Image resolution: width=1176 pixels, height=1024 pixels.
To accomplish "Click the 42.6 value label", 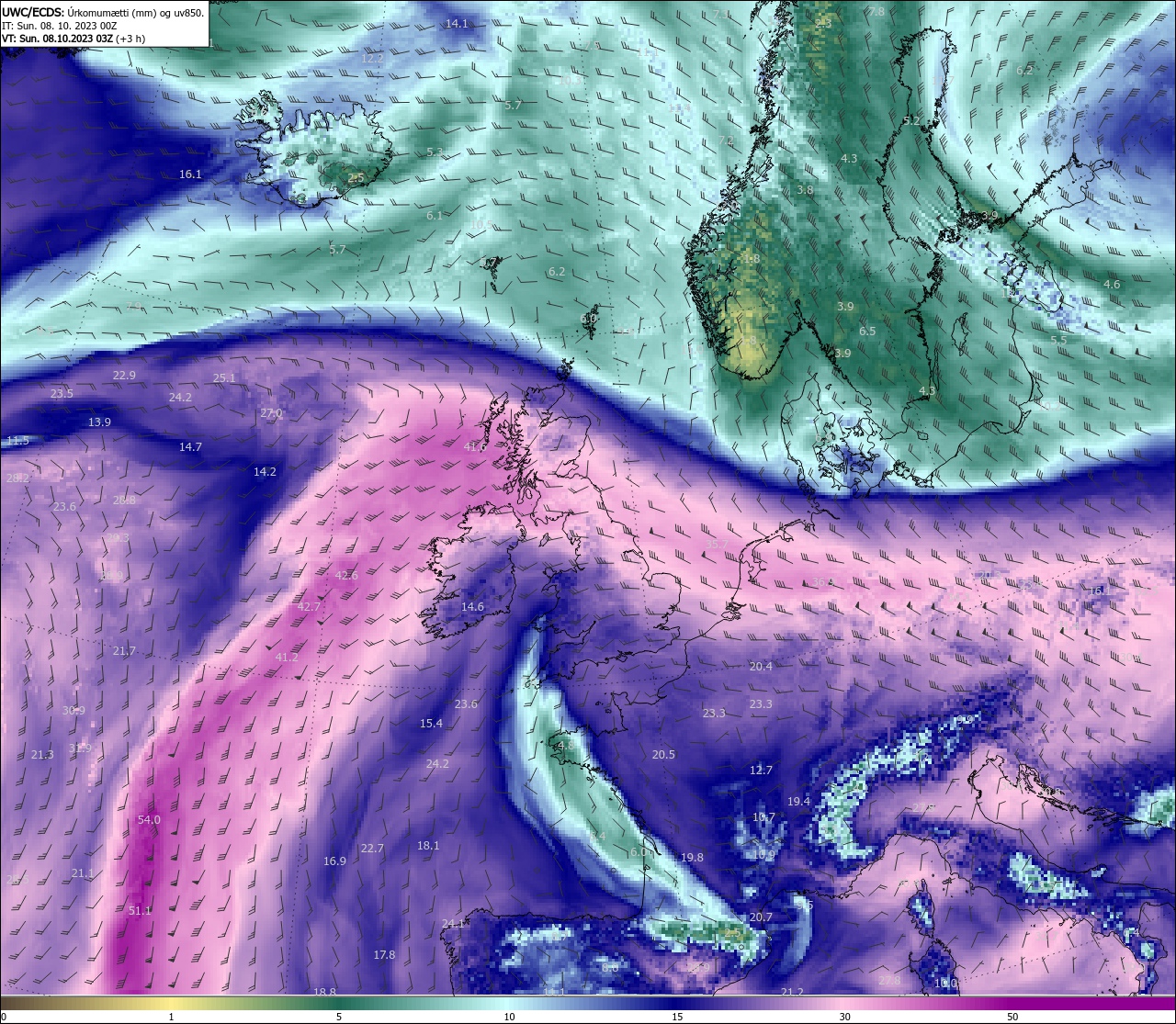I will point(346,576).
